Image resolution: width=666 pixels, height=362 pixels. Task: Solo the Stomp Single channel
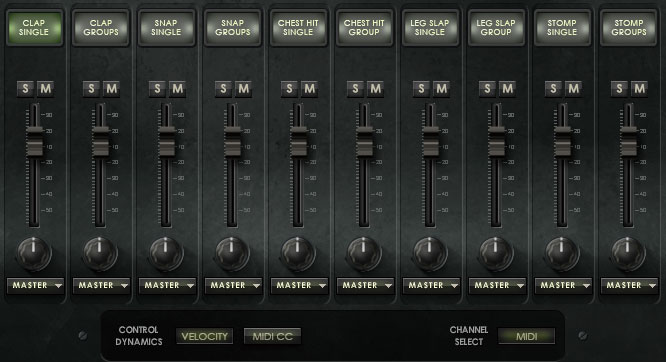coord(553,89)
